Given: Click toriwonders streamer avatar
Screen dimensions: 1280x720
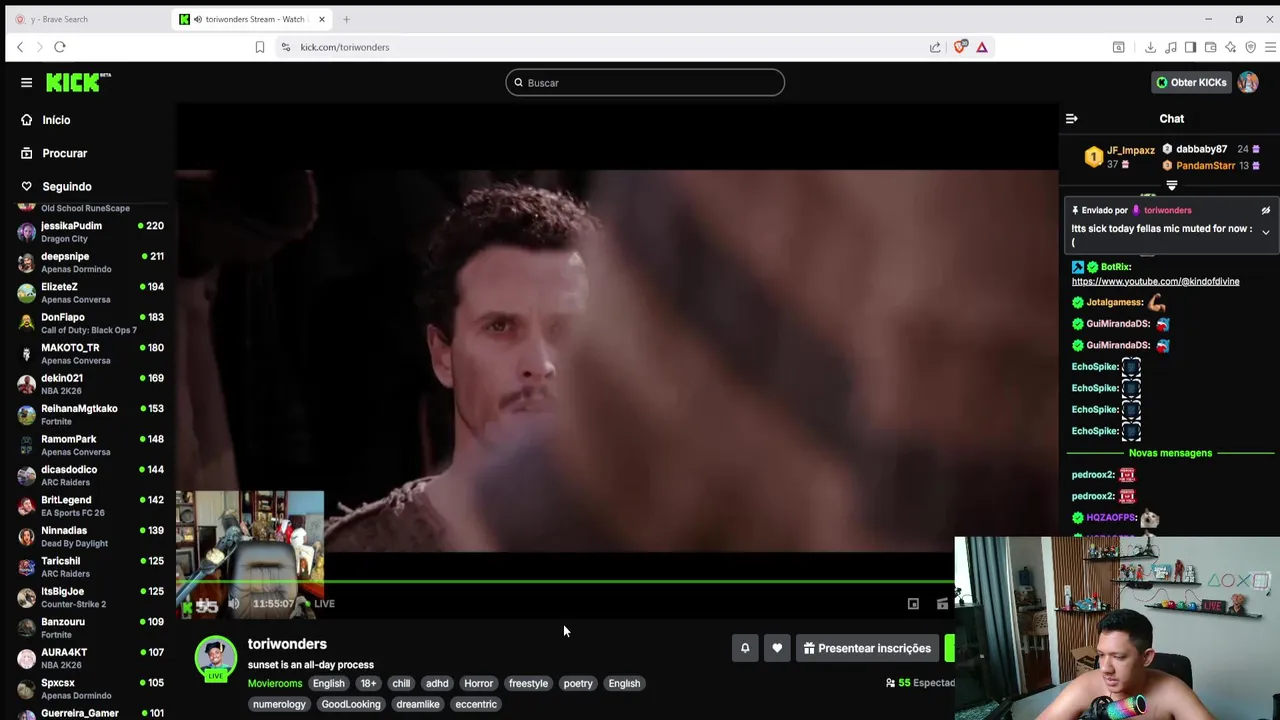Looking at the screenshot, I should click(215, 658).
